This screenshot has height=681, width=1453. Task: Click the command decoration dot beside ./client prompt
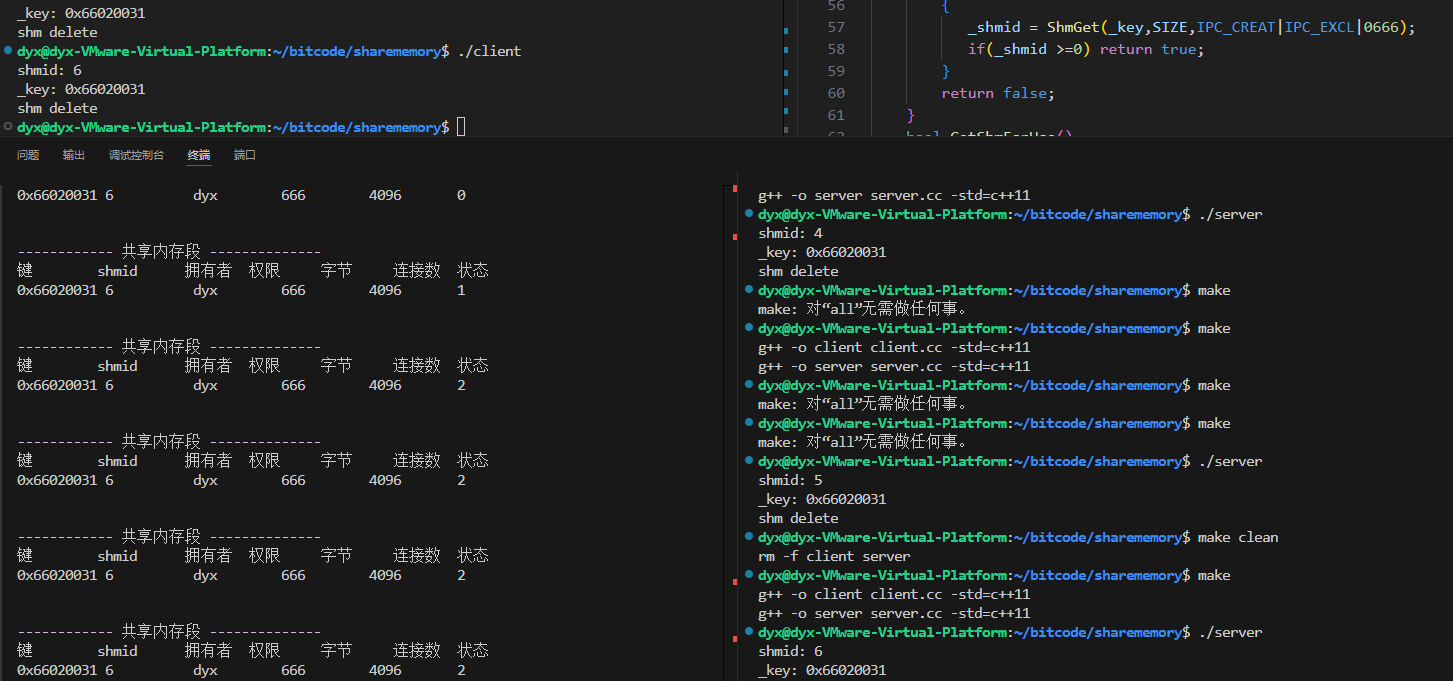8,51
